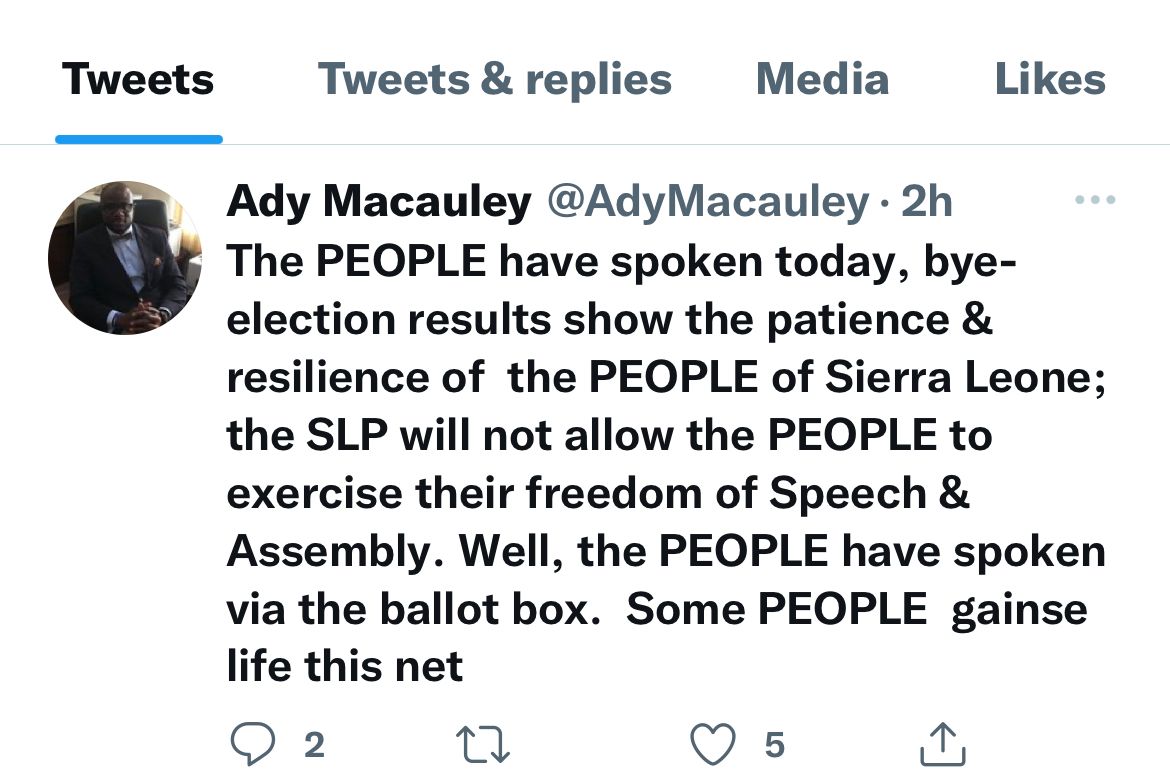Click the 2h tweet timestamp
Viewport: 1170px width, 771px height.
[927, 203]
